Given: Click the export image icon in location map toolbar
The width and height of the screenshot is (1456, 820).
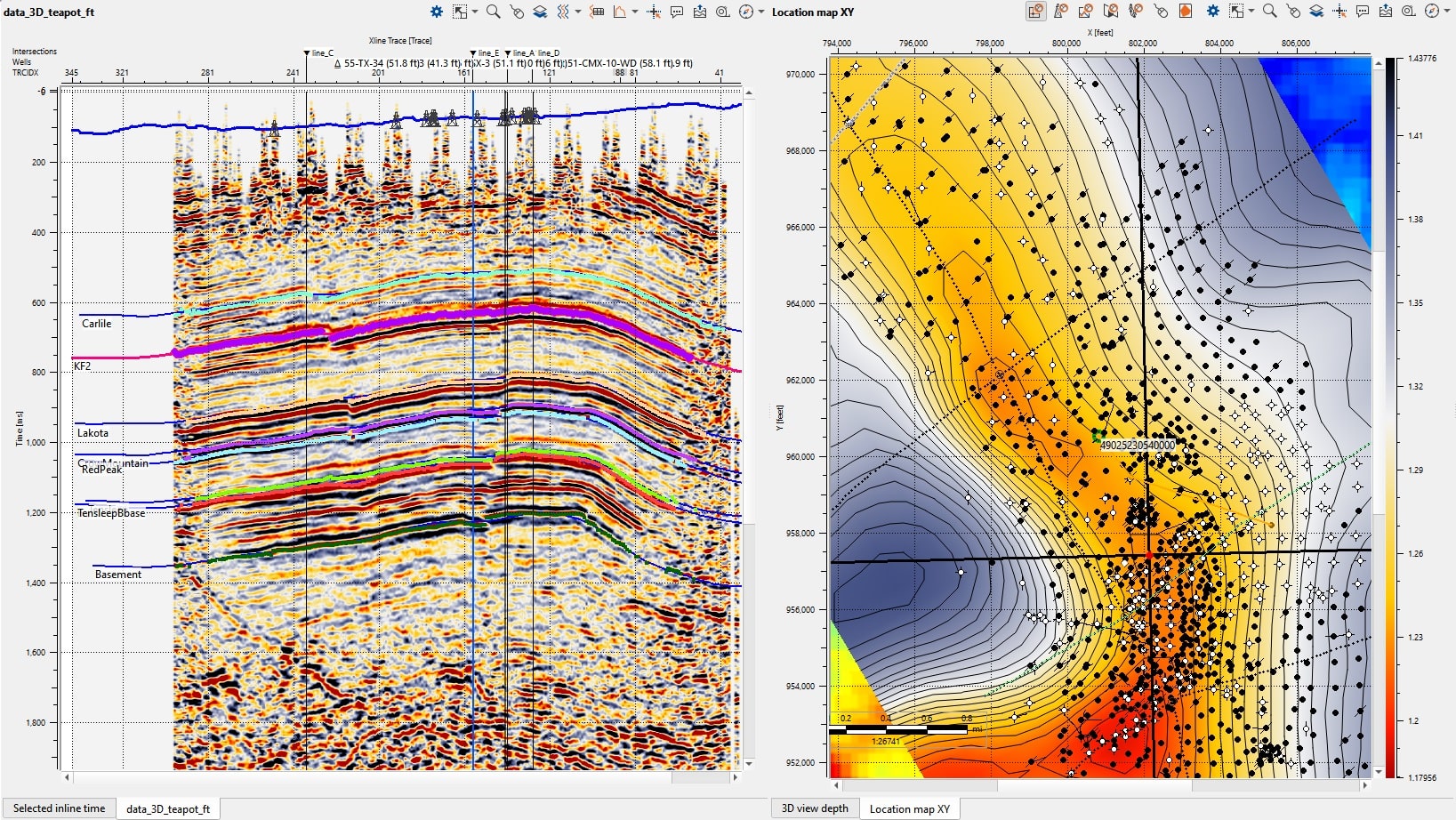Looking at the screenshot, I should 1386,12.
